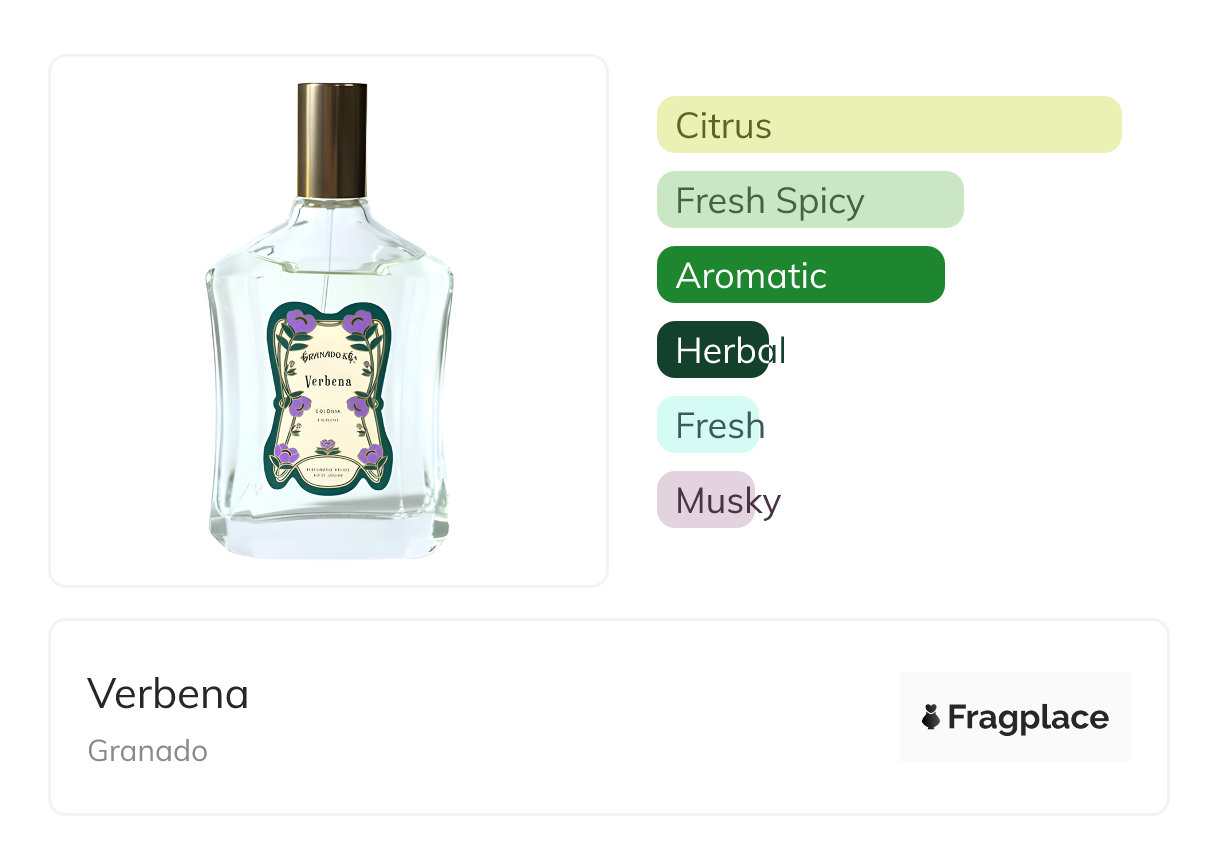The width and height of the screenshot is (1218, 864).
Task: Select the Citrus accord bar
Action: (888, 125)
